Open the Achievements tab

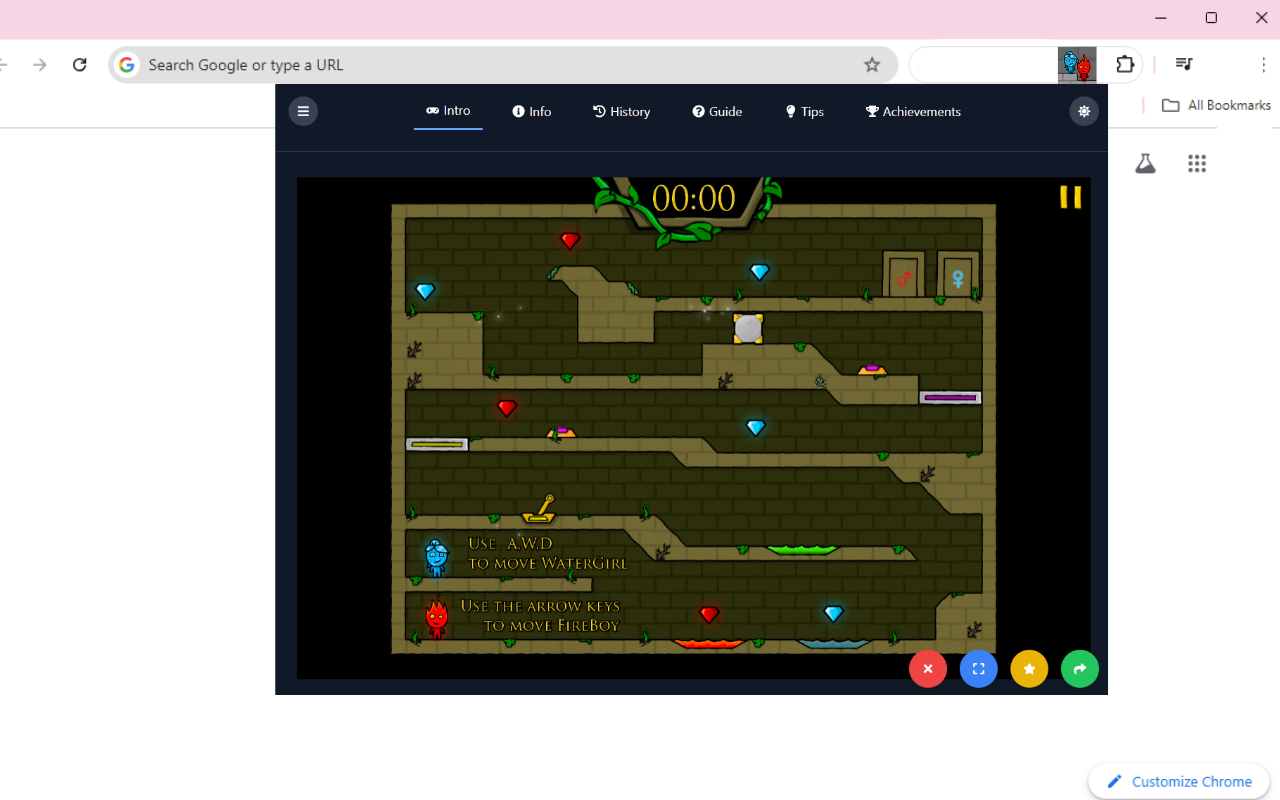(x=912, y=111)
